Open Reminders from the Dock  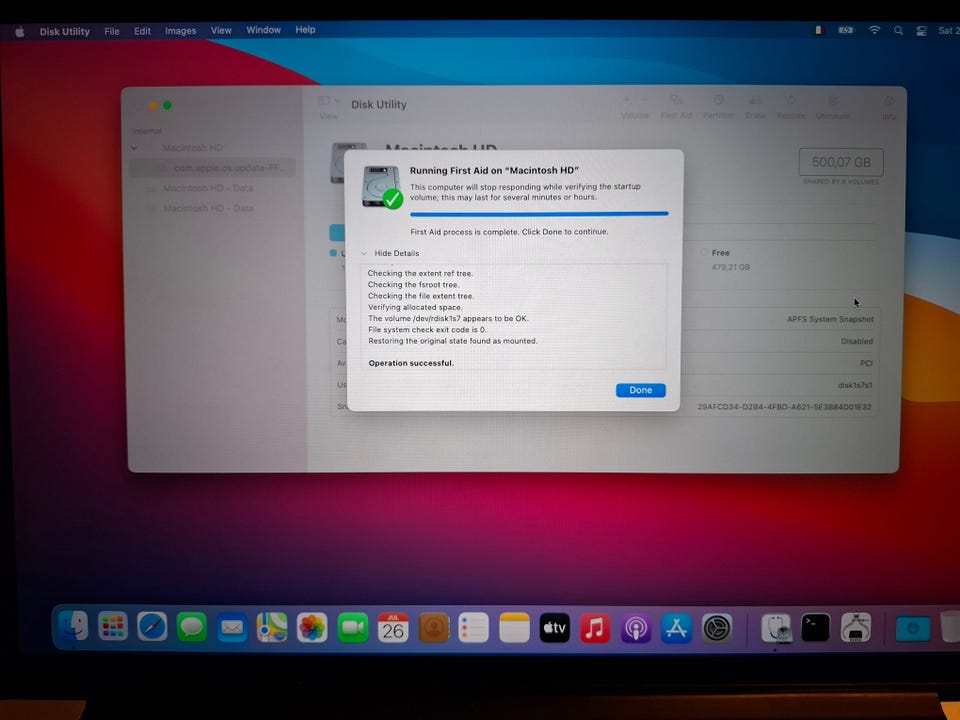pos(474,628)
